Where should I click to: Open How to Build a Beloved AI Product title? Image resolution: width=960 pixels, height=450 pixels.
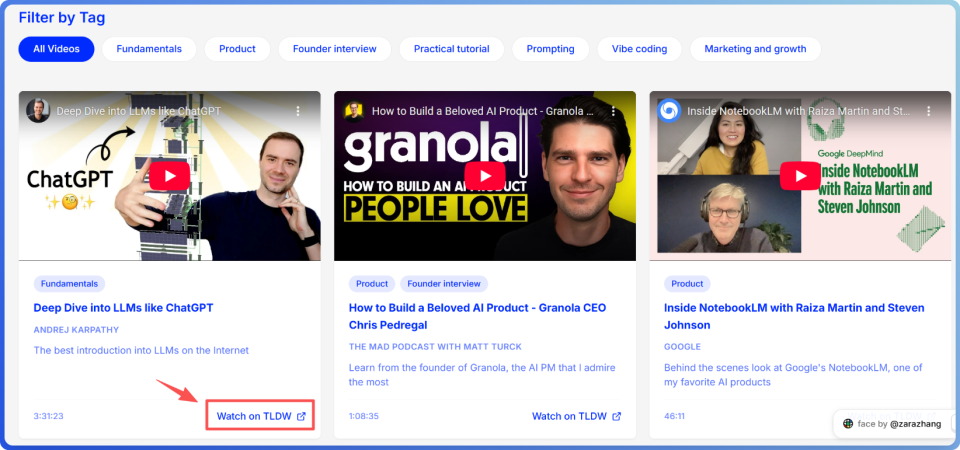[x=477, y=317]
